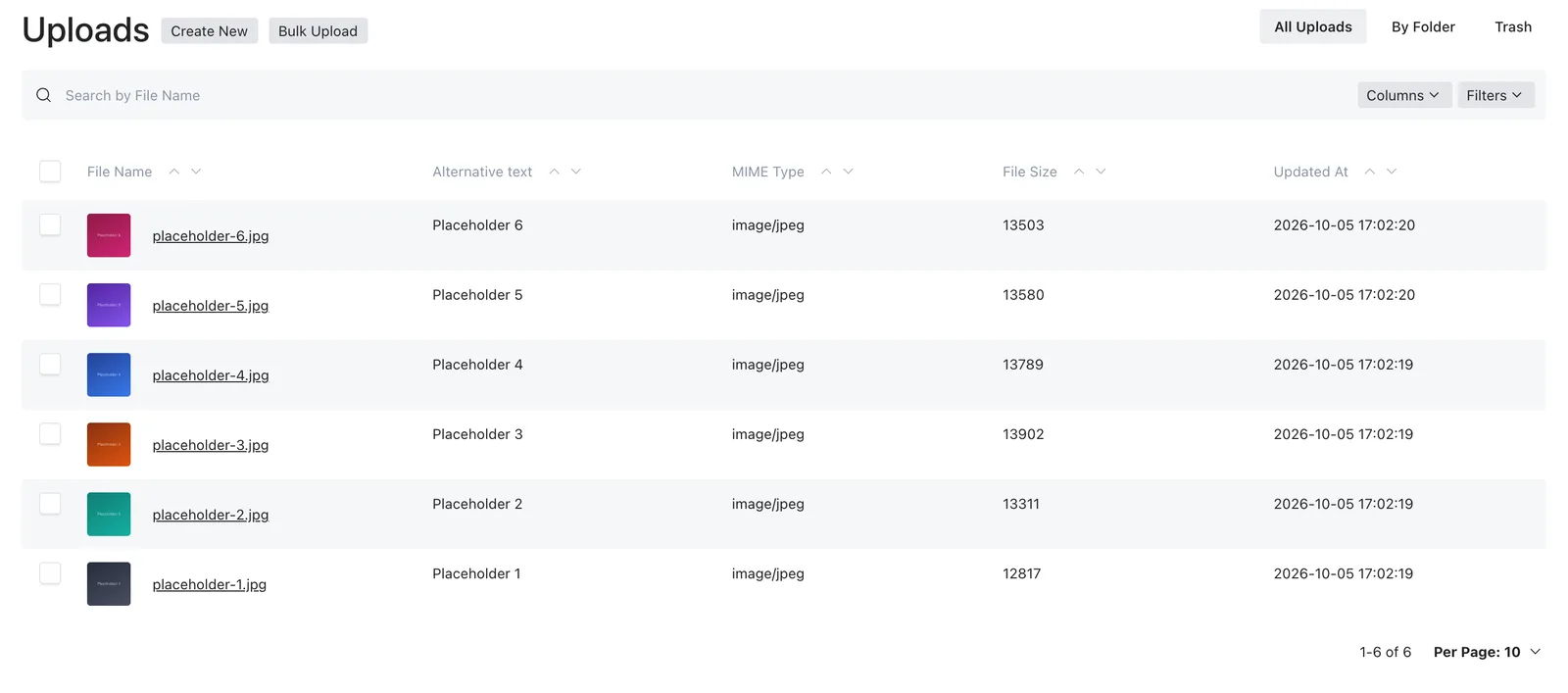Viewport: 1568px width, 693px height.
Task: Click the dark gray placeholder-1 thumbnail
Action: (109, 583)
